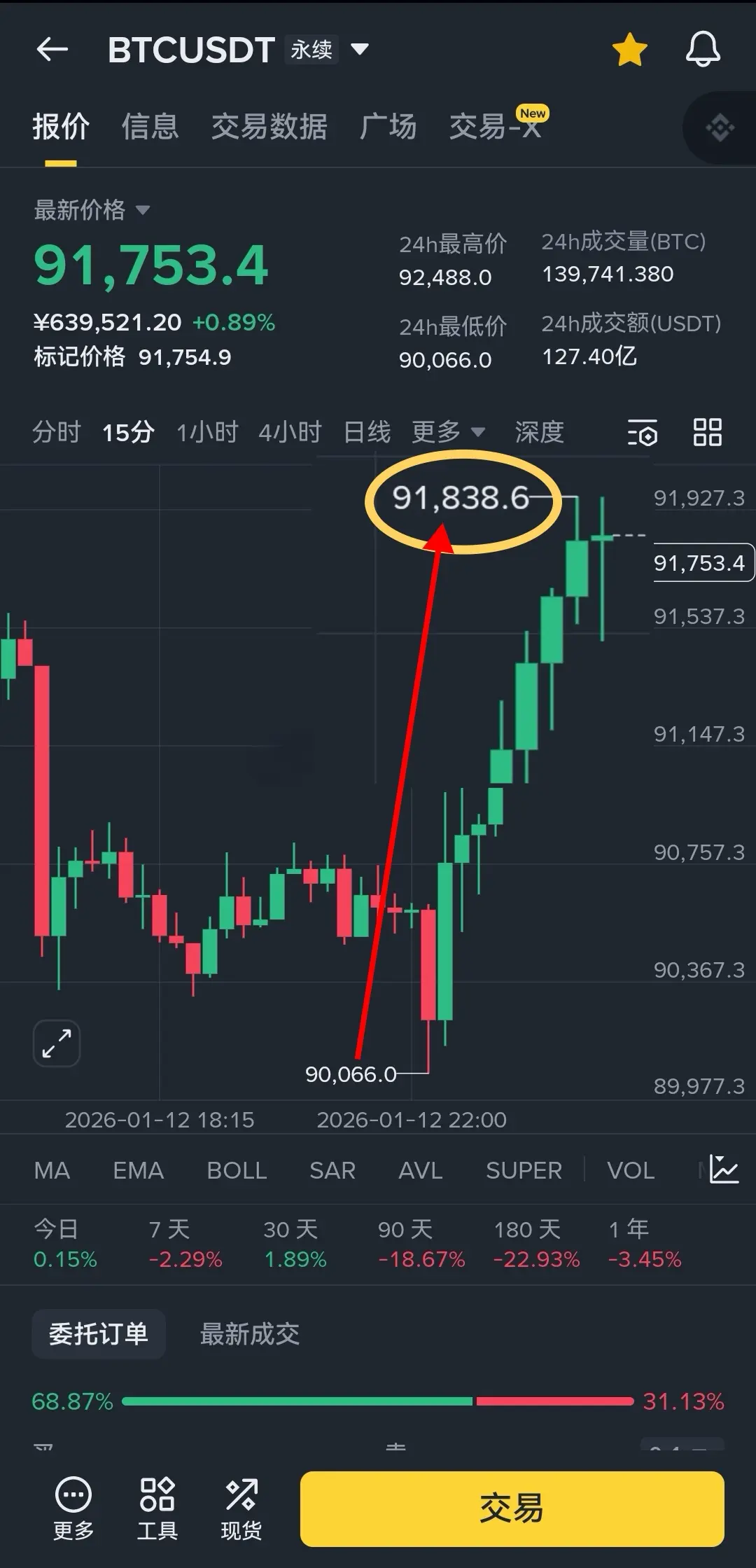Open the Tools icon at bottom

[157, 1508]
